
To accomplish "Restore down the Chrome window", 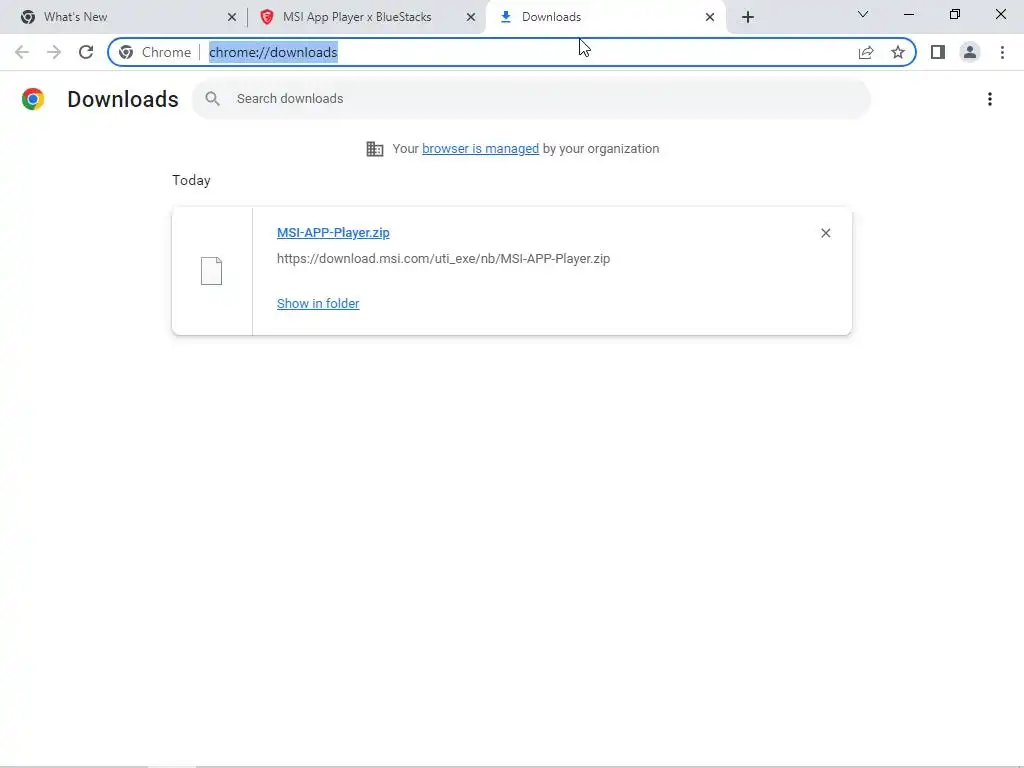I will point(955,14).
